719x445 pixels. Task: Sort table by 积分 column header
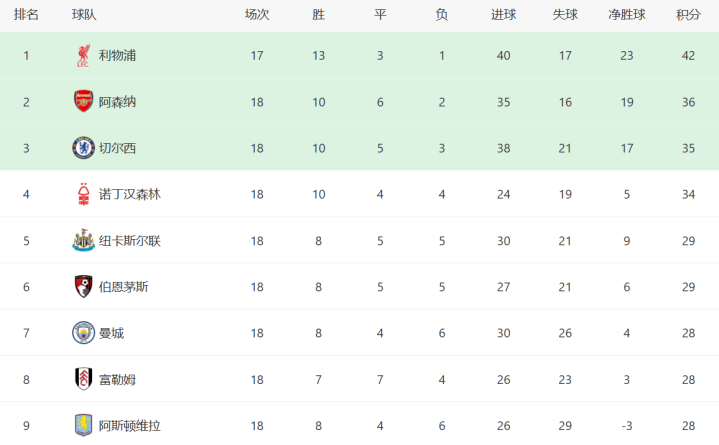click(x=688, y=15)
